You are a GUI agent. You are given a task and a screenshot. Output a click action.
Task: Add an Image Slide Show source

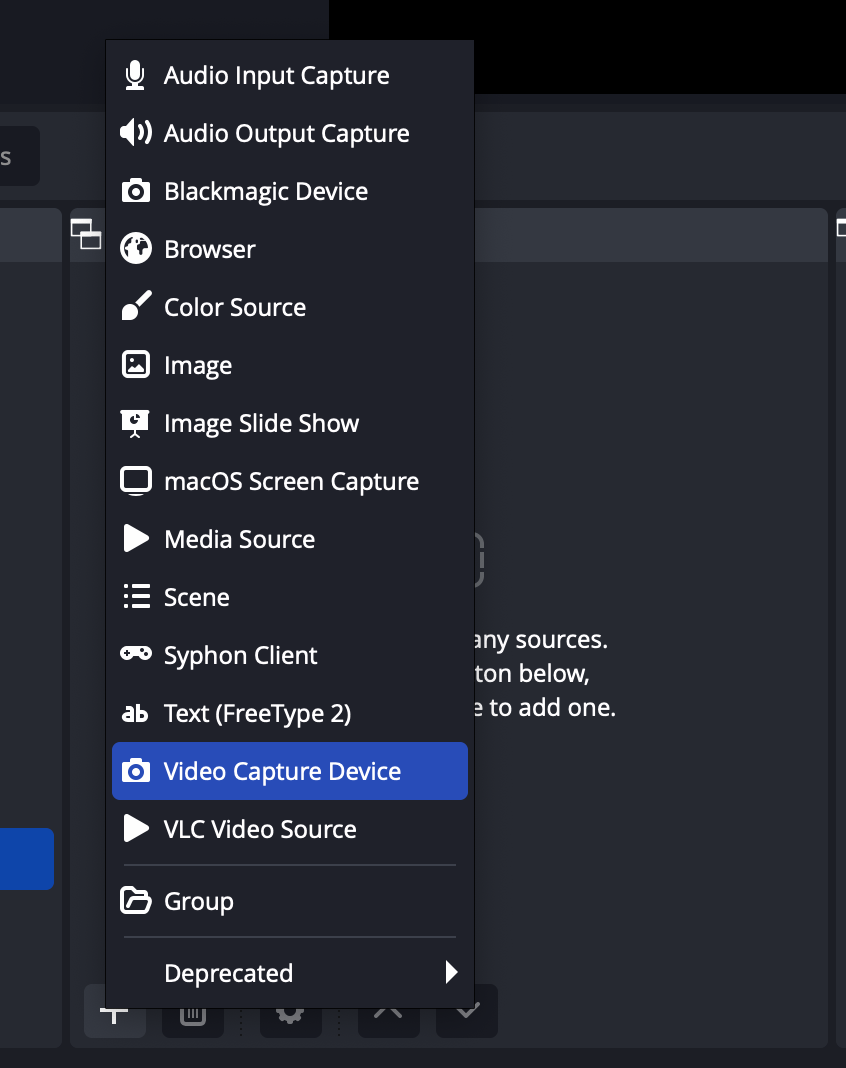[261, 423]
